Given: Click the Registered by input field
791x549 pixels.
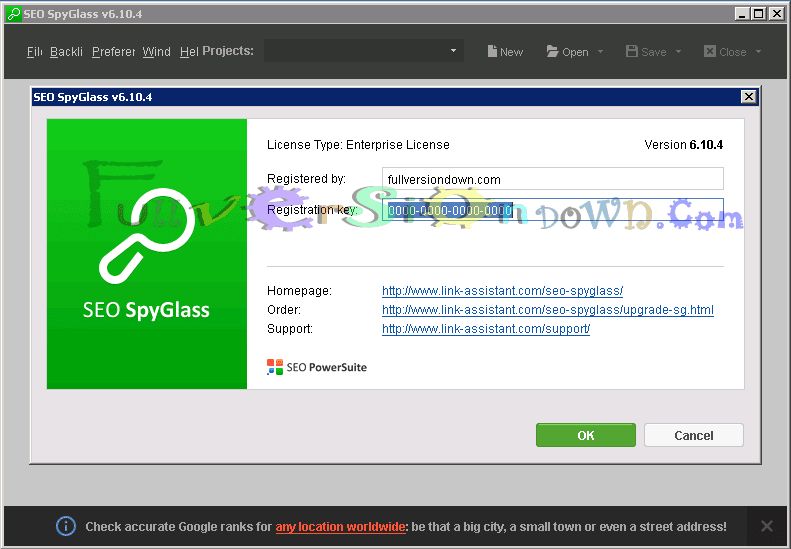Looking at the screenshot, I should click(553, 179).
